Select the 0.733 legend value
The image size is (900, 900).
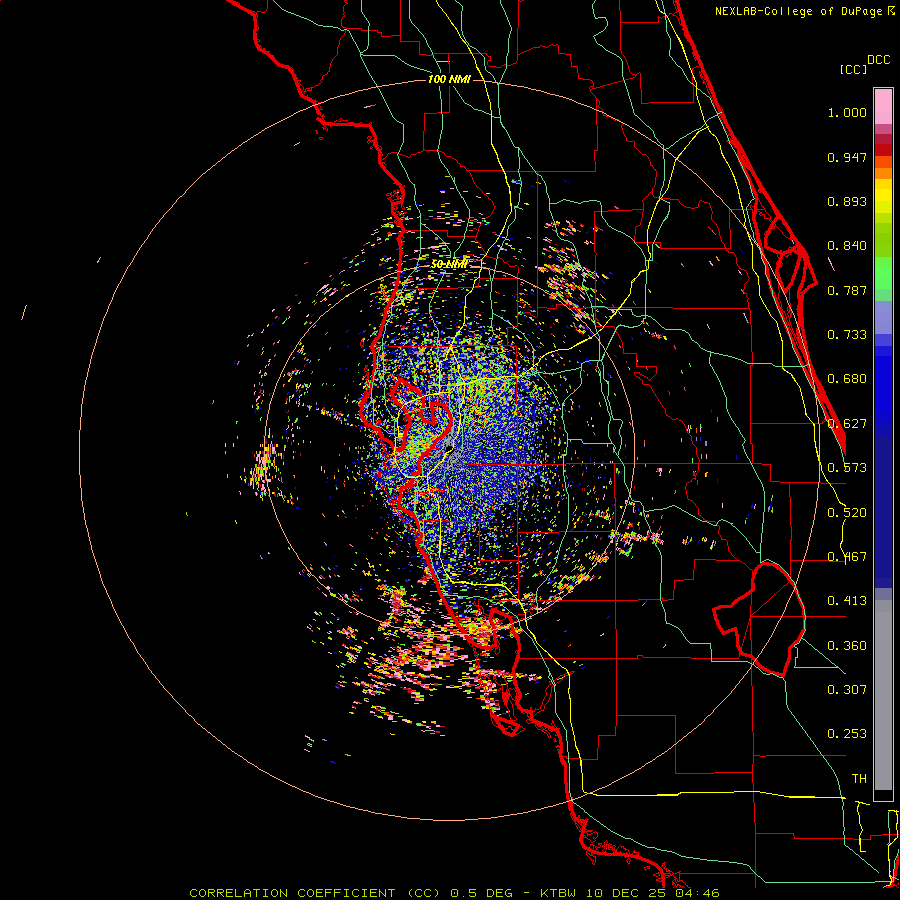(847, 335)
